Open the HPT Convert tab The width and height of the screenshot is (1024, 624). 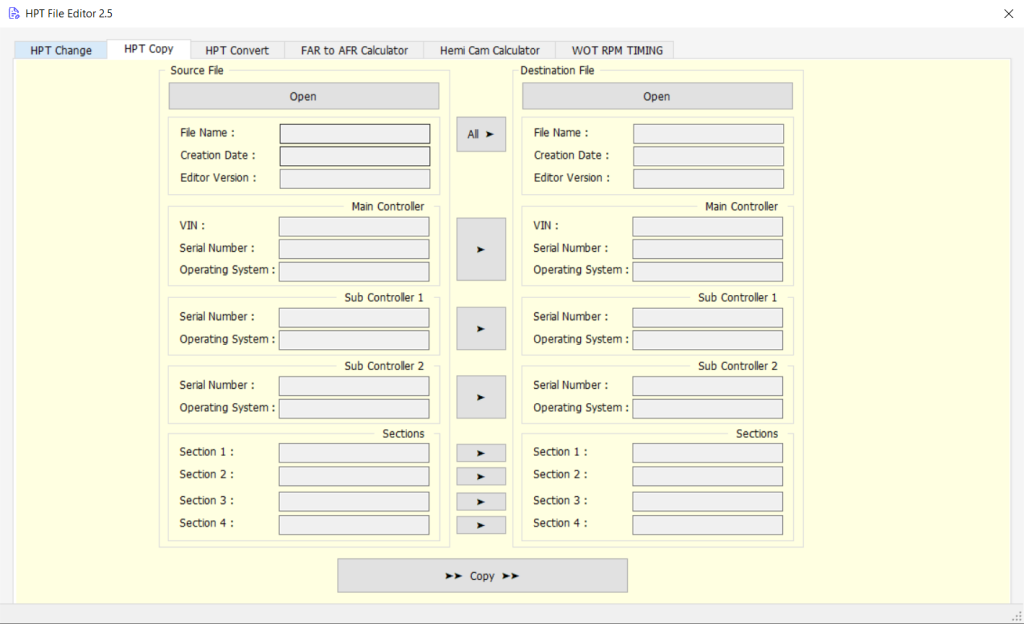pos(237,49)
